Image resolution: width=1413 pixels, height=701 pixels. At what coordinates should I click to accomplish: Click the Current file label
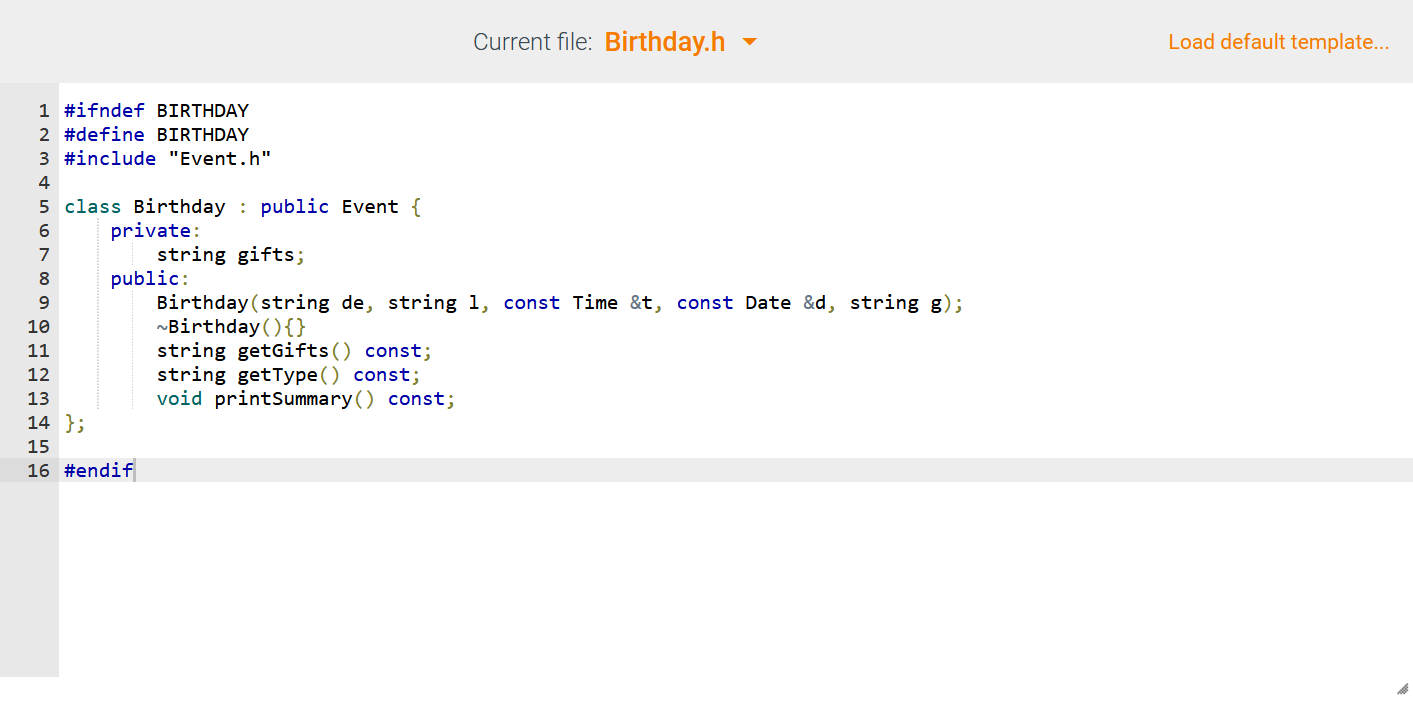pyautogui.click(x=532, y=41)
